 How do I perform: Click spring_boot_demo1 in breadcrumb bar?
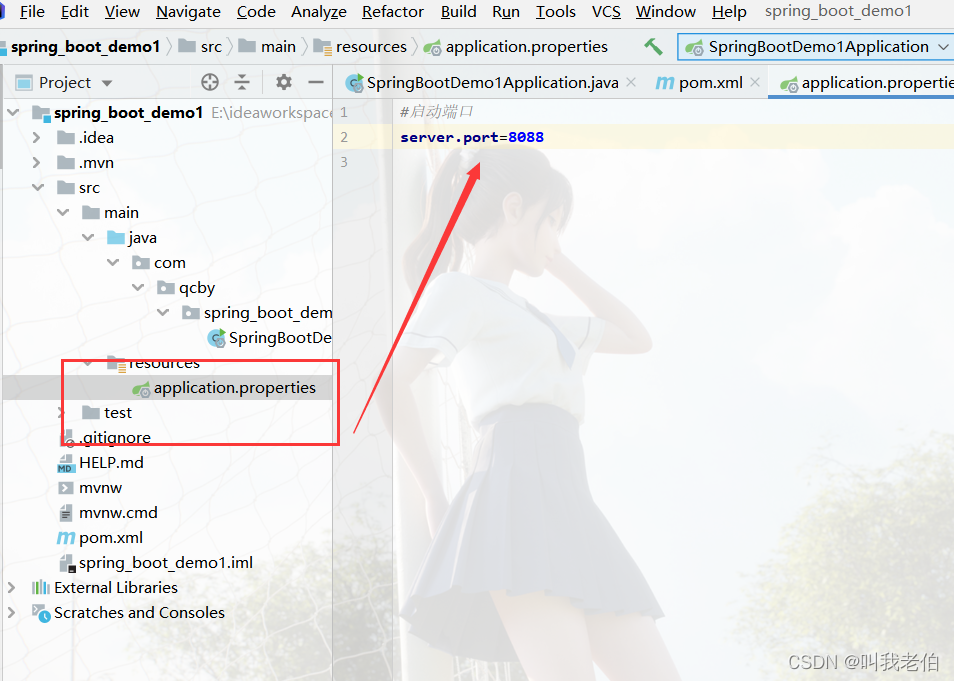click(x=85, y=47)
